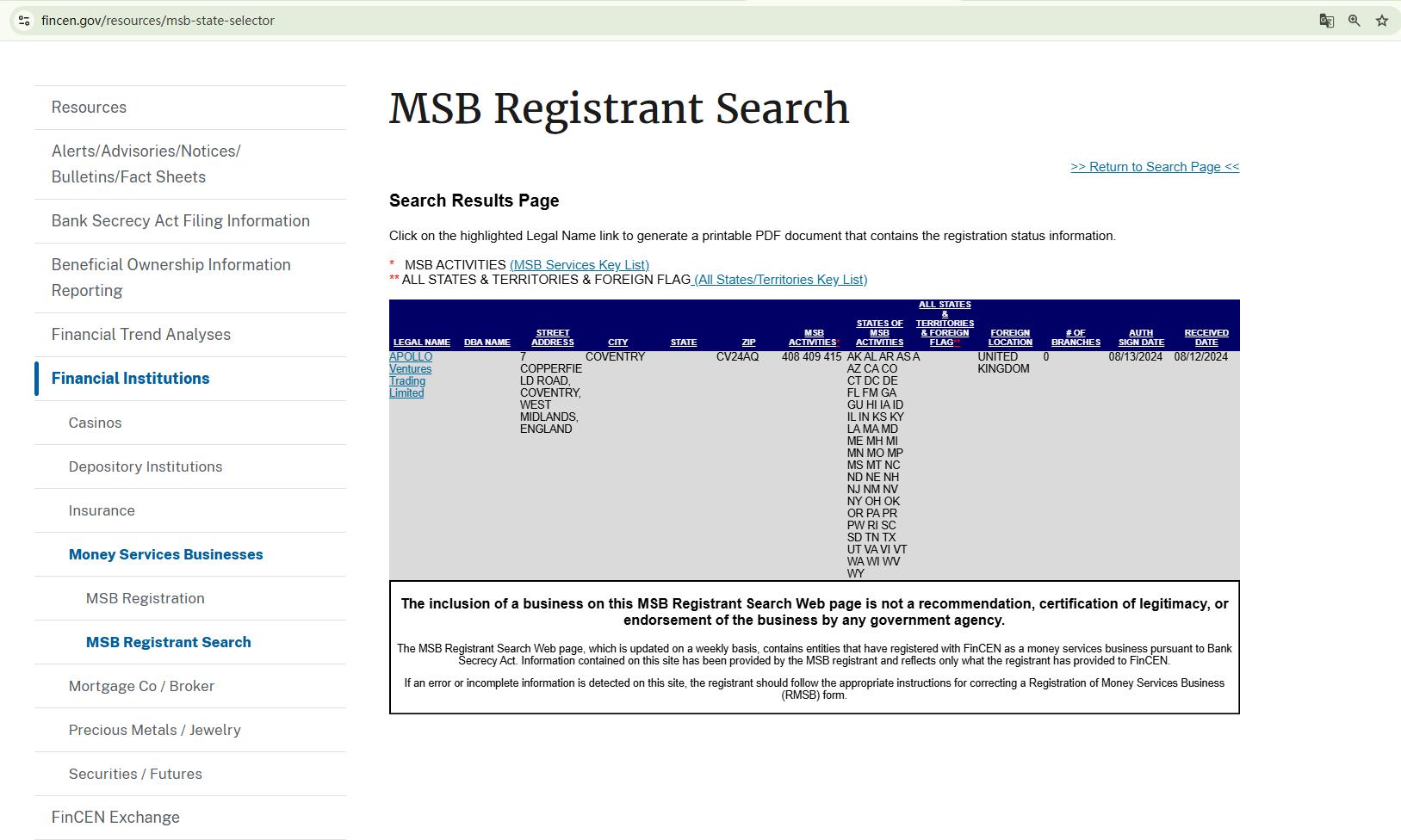The height and width of the screenshot is (840, 1401).
Task: Click the zoom magnifier icon in address bar
Action: coord(1355,21)
